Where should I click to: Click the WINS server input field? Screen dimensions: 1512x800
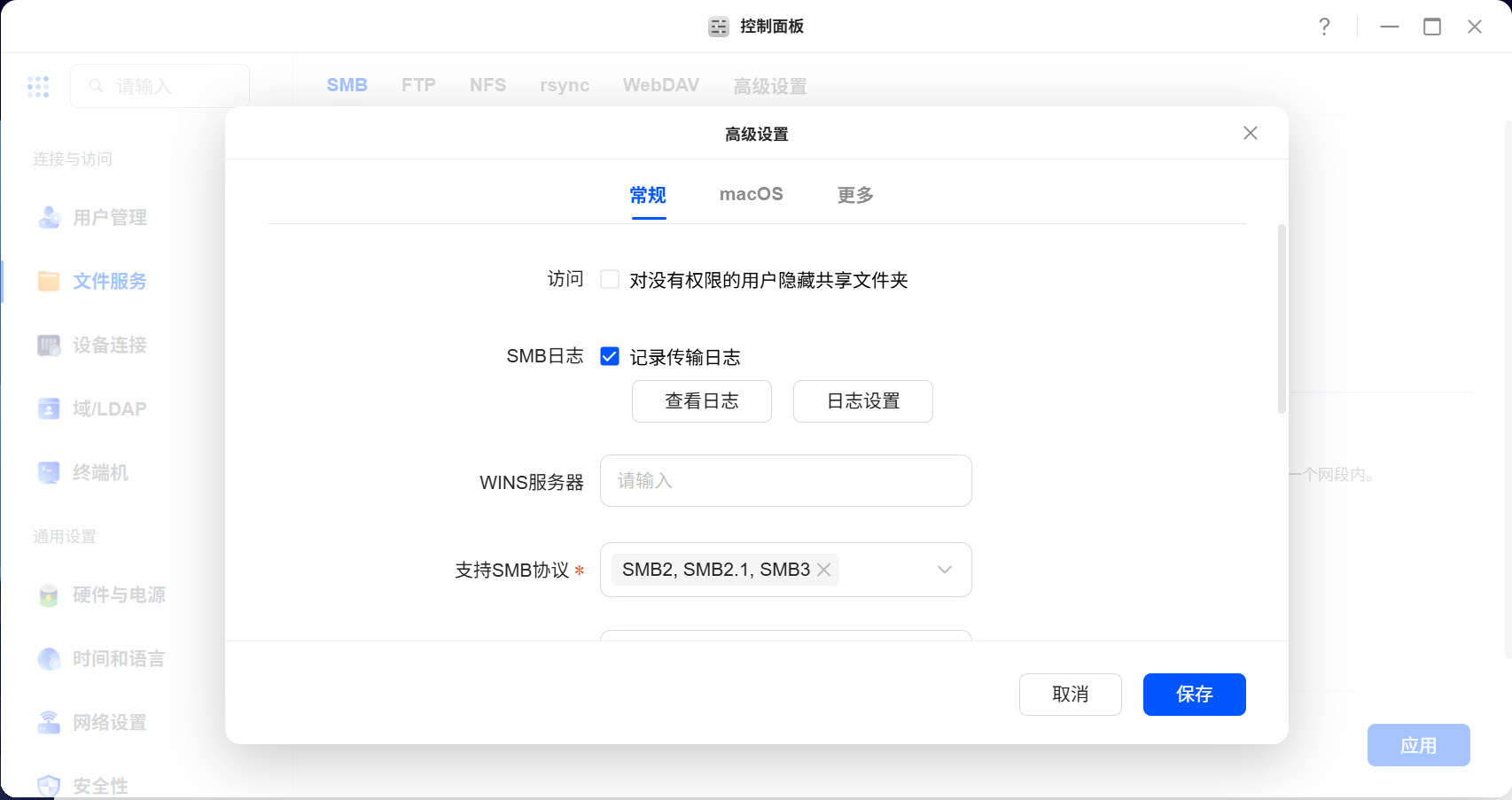[785, 481]
